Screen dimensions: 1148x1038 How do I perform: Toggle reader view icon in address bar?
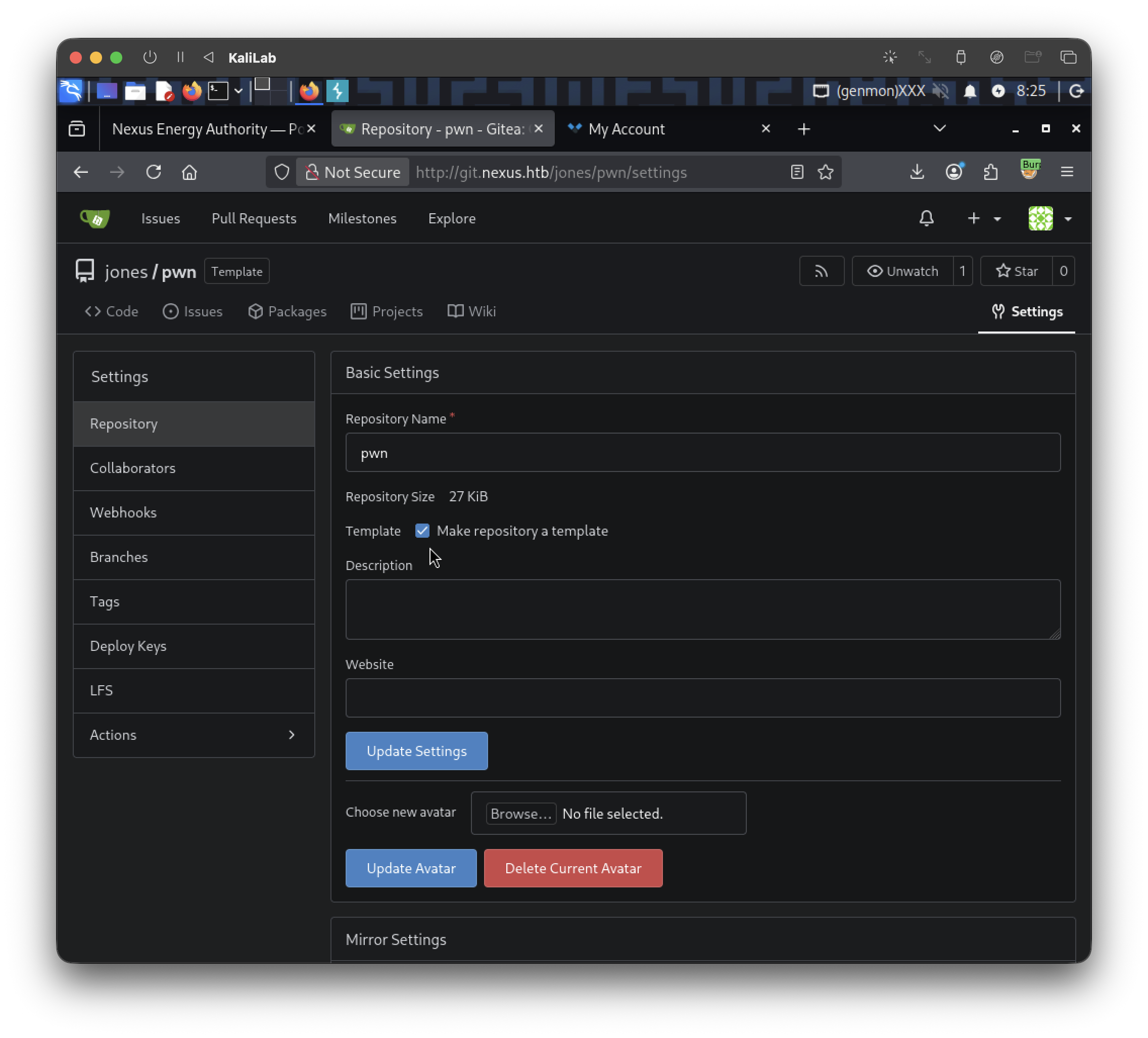coord(797,172)
